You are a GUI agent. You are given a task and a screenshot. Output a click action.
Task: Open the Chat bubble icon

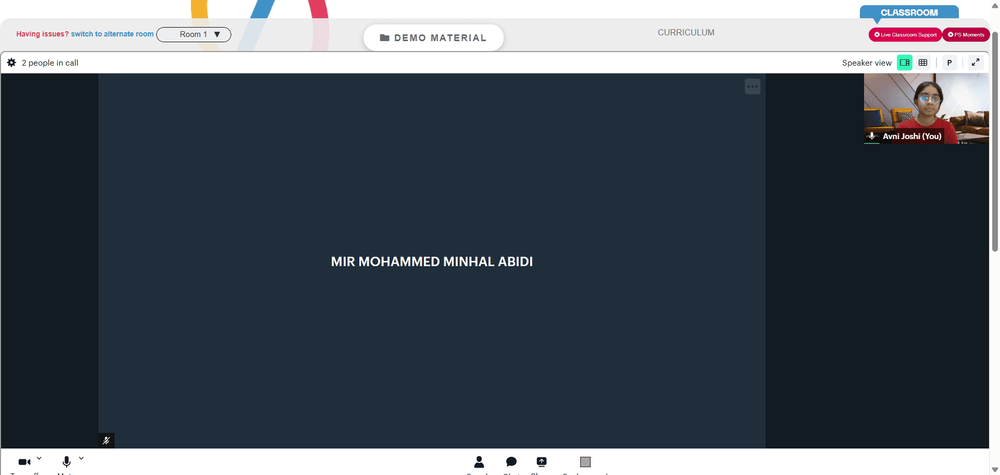[x=511, y=462]
